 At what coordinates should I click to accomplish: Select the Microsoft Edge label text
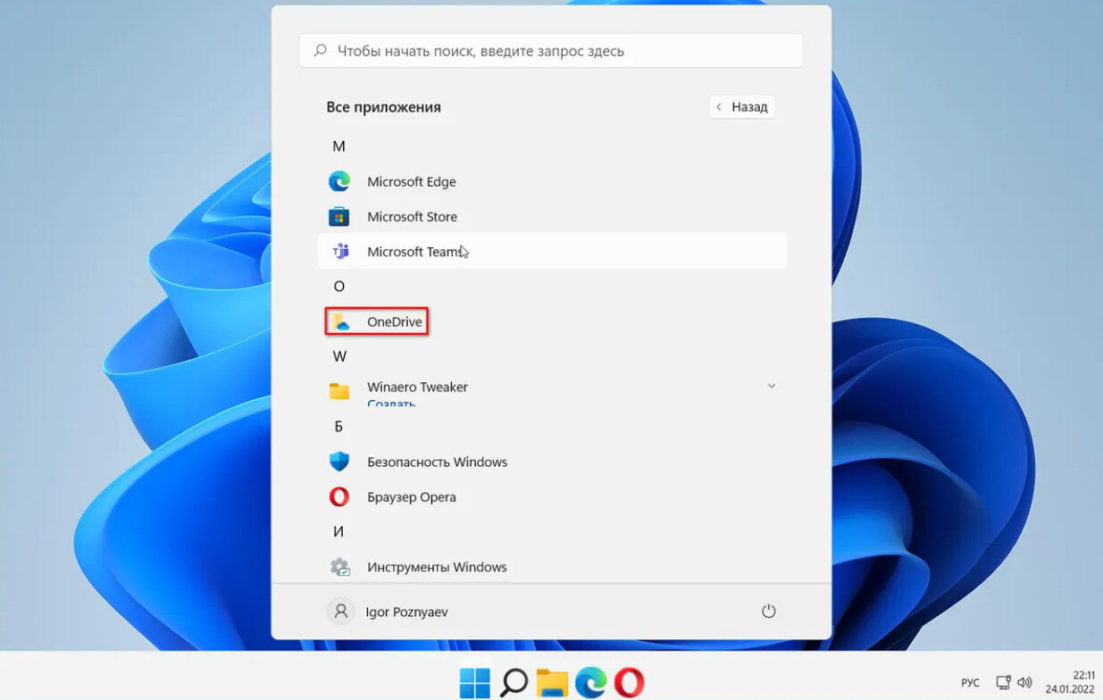point(412,182)
